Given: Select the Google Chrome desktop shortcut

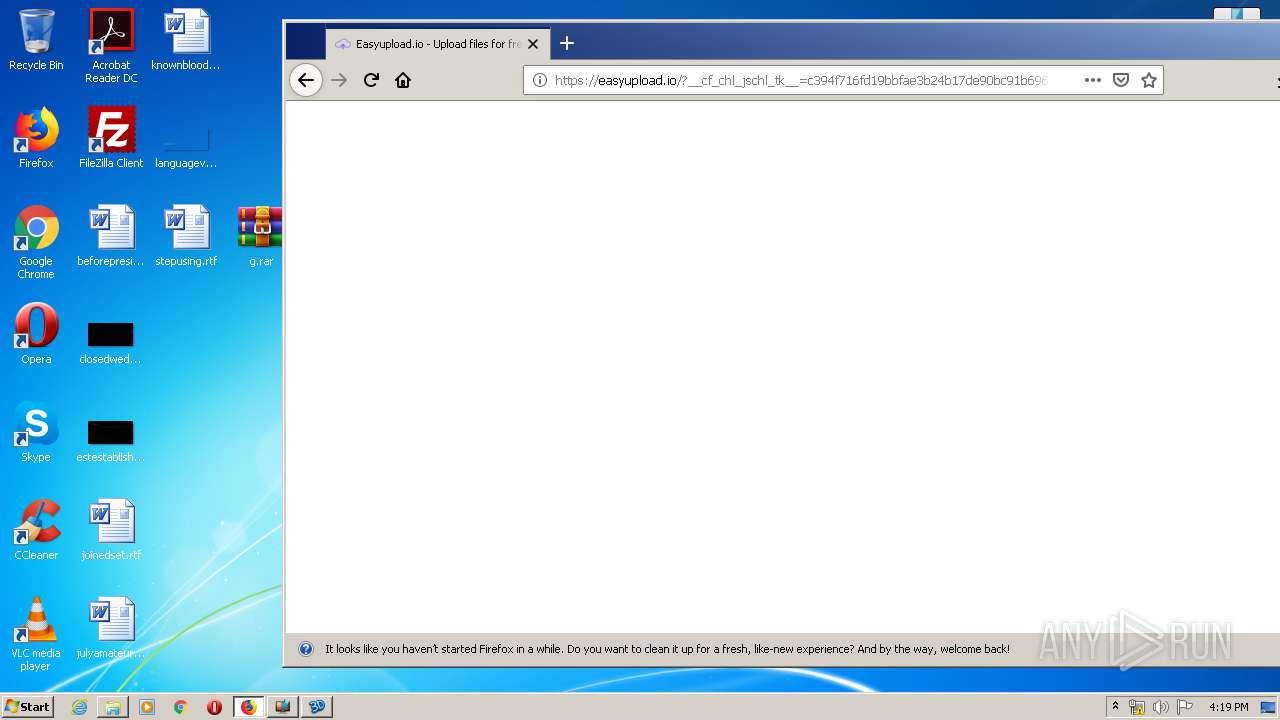Looking at the screenshot, I should point(36,242).
